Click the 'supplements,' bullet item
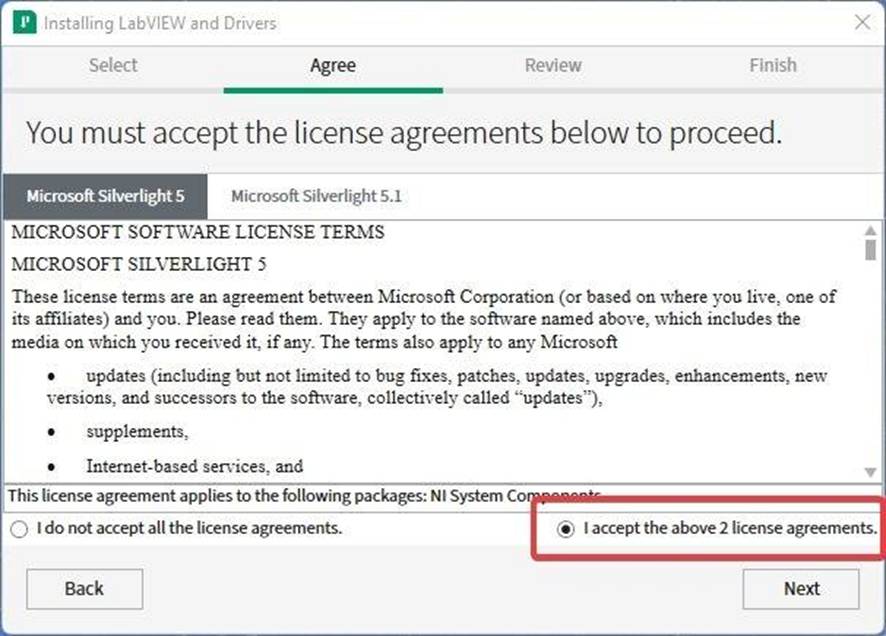Screen dimensions: 886x636 pos(137,432)
